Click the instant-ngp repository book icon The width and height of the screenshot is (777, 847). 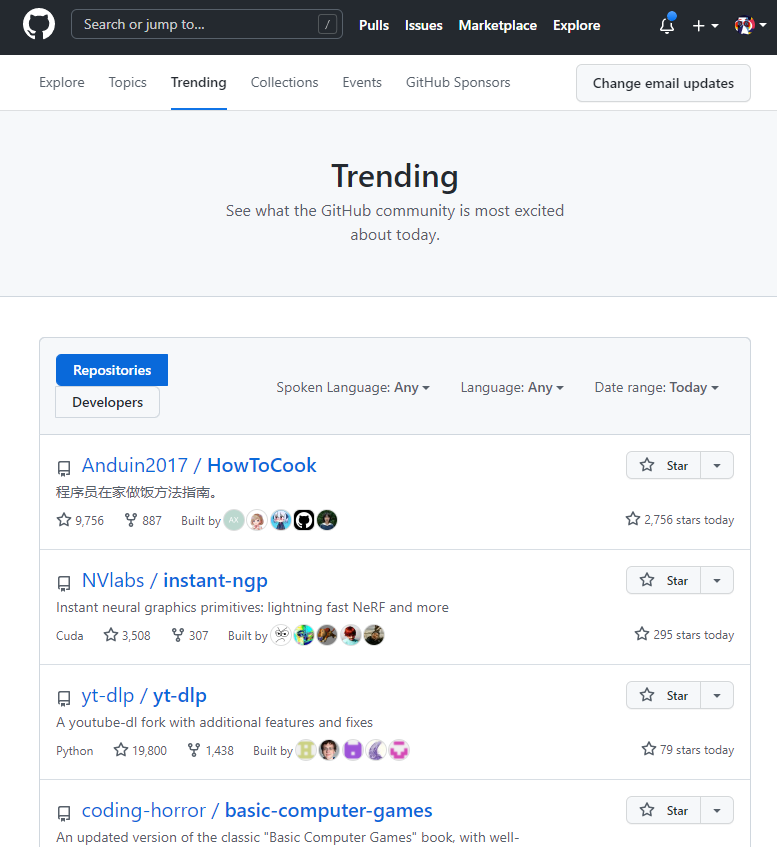64,583
